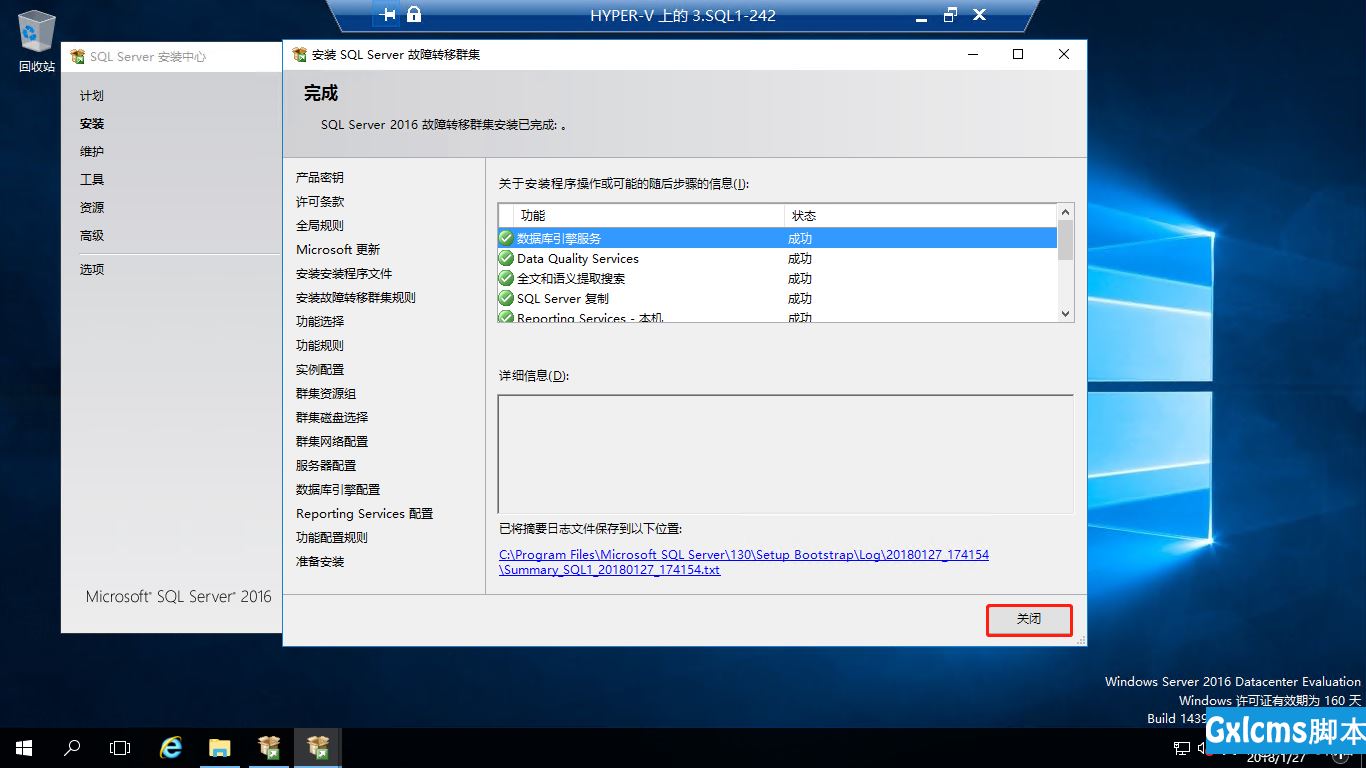Screen dimensions: 1366x768
Task: Click the failover cluster setup title icon
Action: tap(298, 55)
